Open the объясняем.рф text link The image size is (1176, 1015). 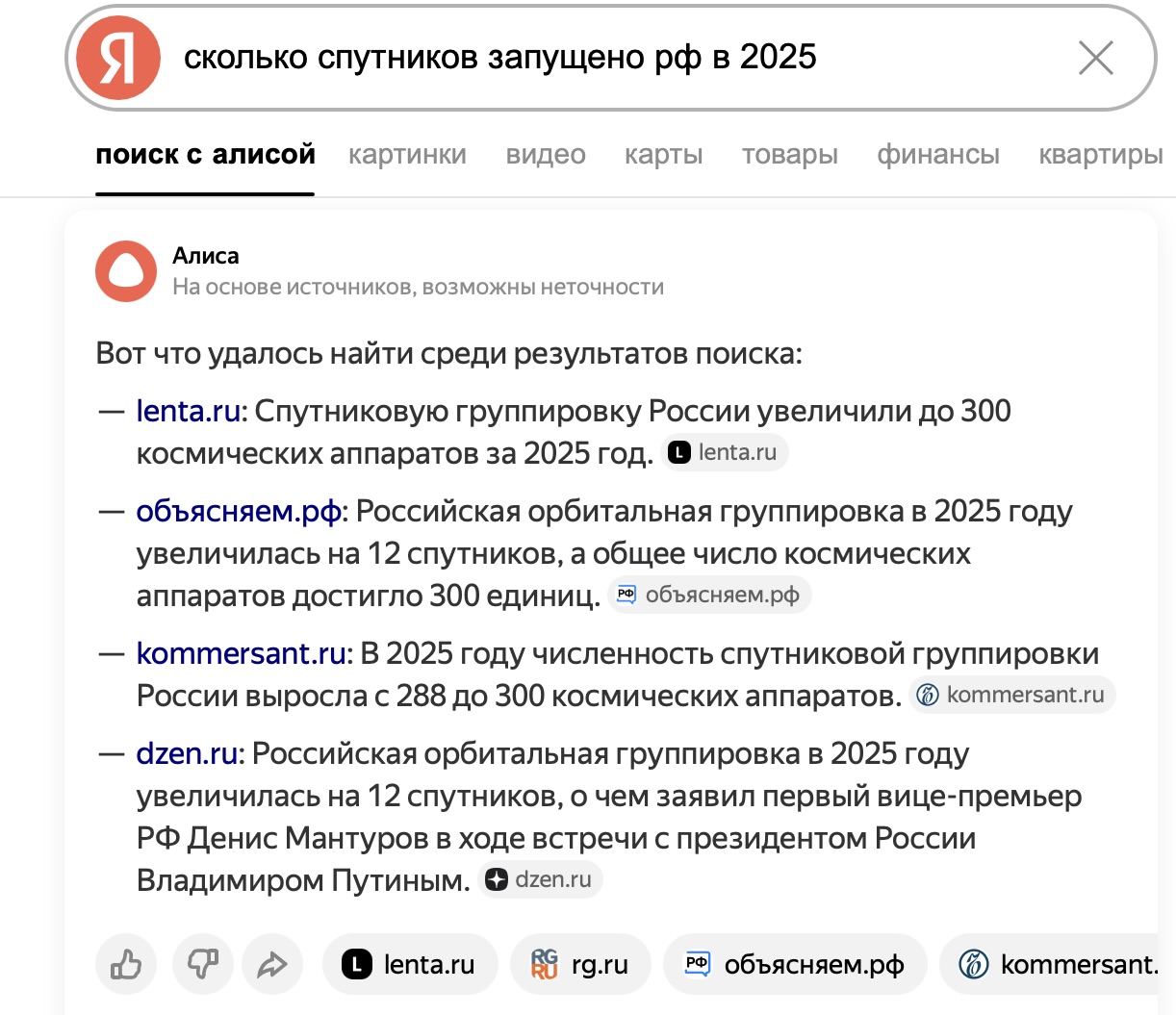coord(239,511)
